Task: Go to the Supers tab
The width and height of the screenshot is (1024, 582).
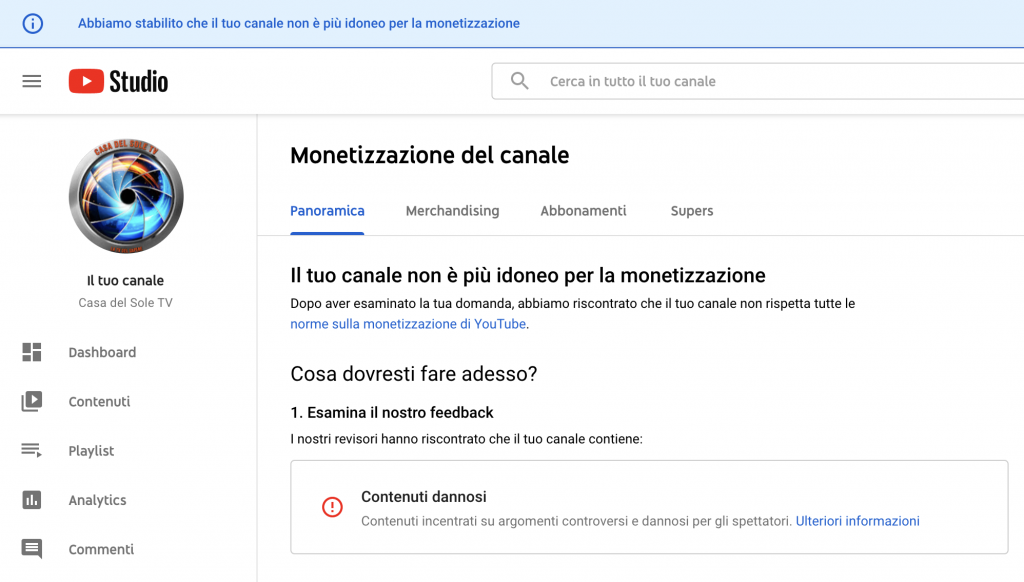Action: coord(692,211)
